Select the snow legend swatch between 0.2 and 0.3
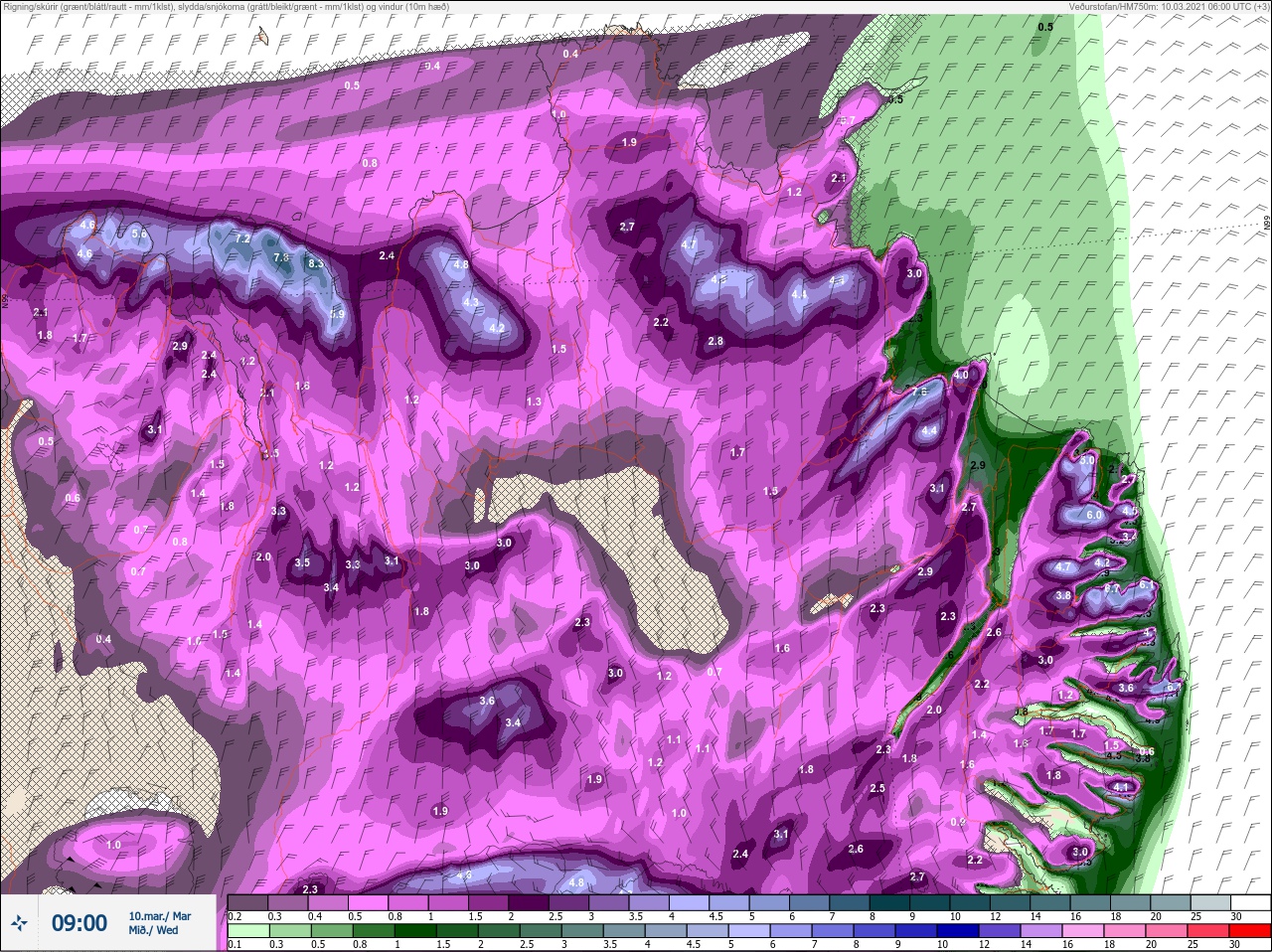Image resolution: width=1272 pixels, height=952 pixels. [x=248, y=902]
